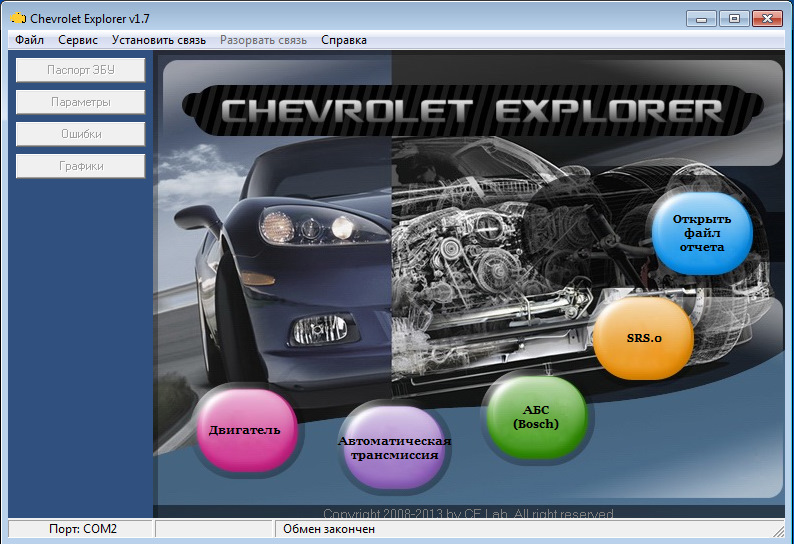Screen dimensions: 794x544
Task: Choose the purple Автоматическая трансмиссия button
Action: click(394, 447)
